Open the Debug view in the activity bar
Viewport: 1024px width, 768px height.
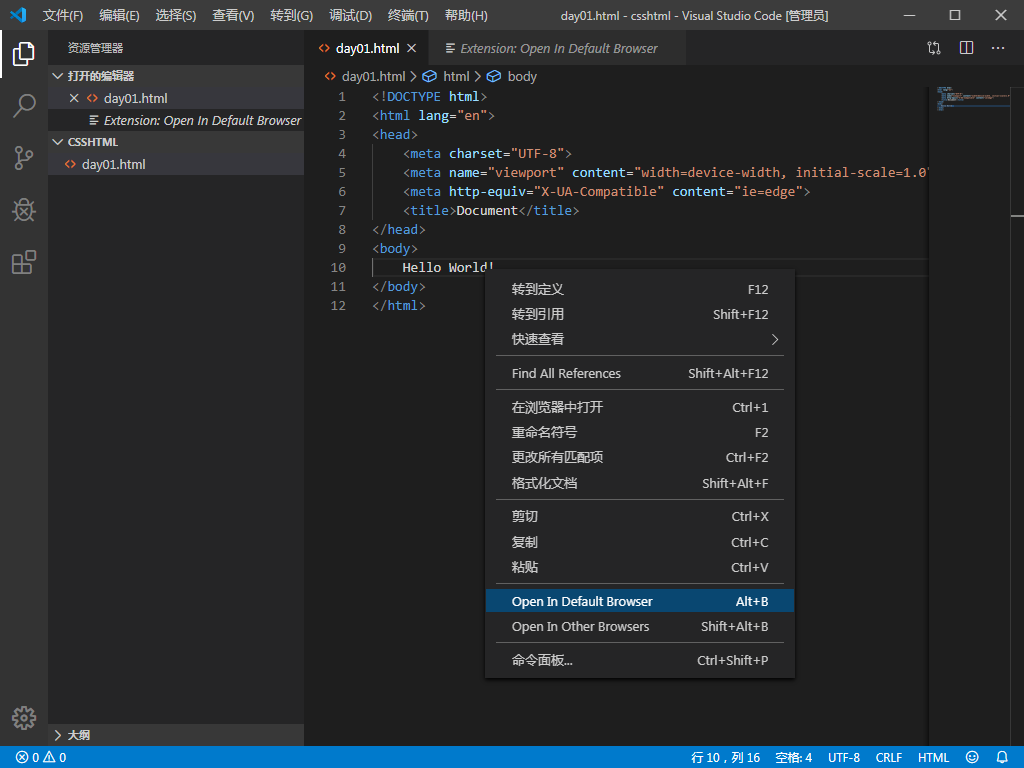(x=24, y=210)
